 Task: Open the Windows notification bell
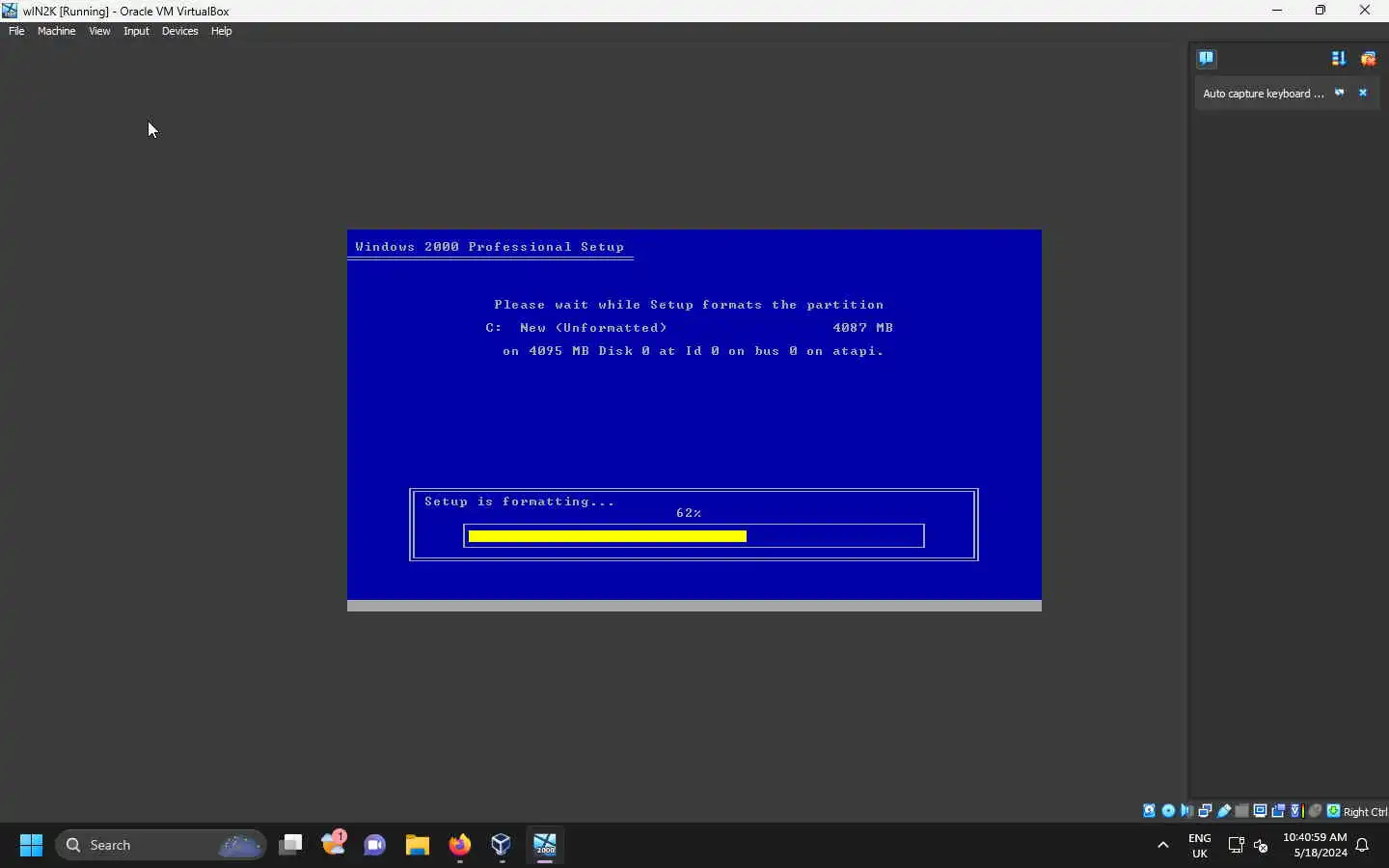1363,846
